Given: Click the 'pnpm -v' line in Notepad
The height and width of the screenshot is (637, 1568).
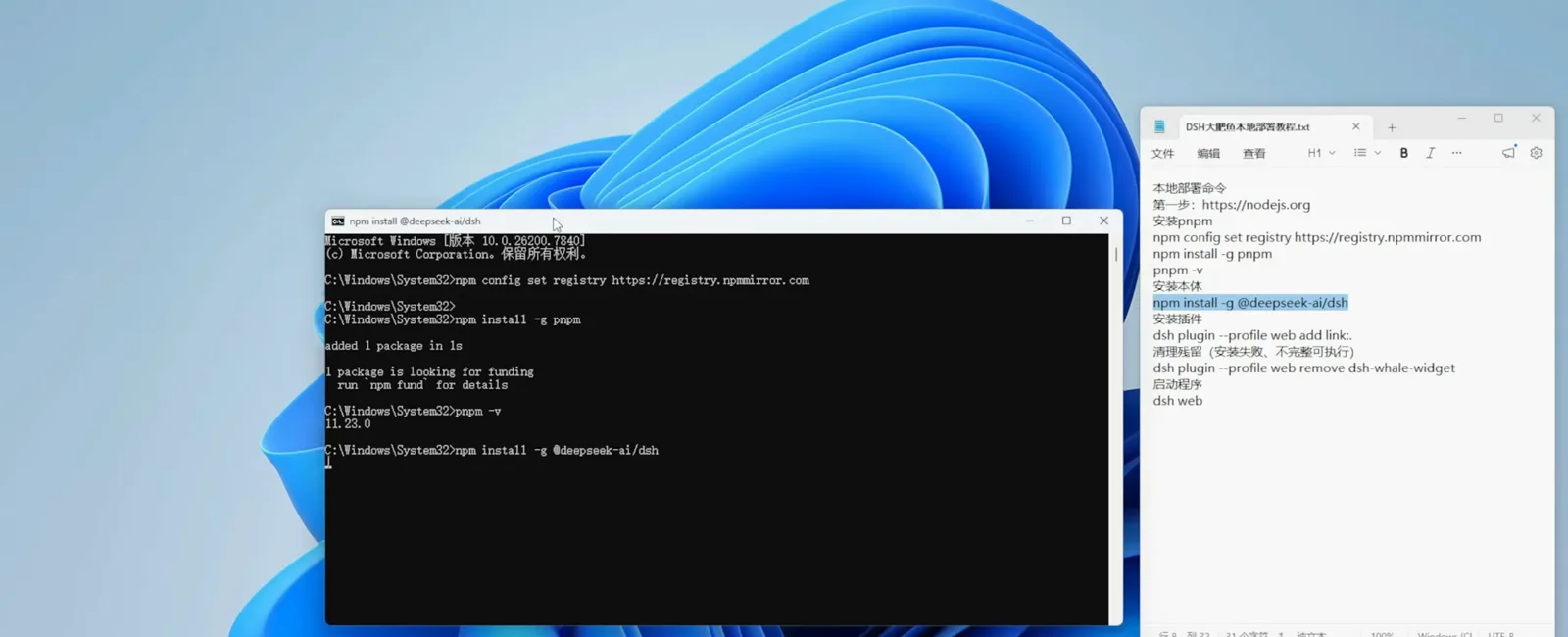Looking at the screenshot, I should (x=1178, y=270).
